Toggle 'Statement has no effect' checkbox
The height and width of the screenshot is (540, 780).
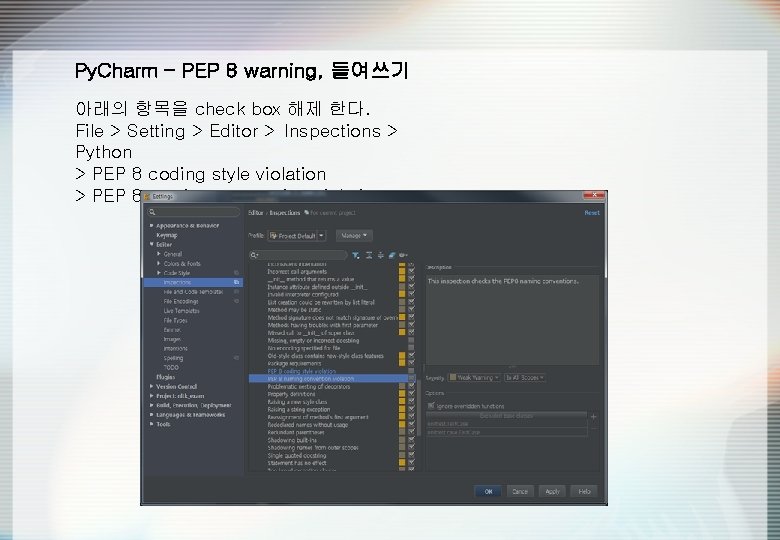411,462
